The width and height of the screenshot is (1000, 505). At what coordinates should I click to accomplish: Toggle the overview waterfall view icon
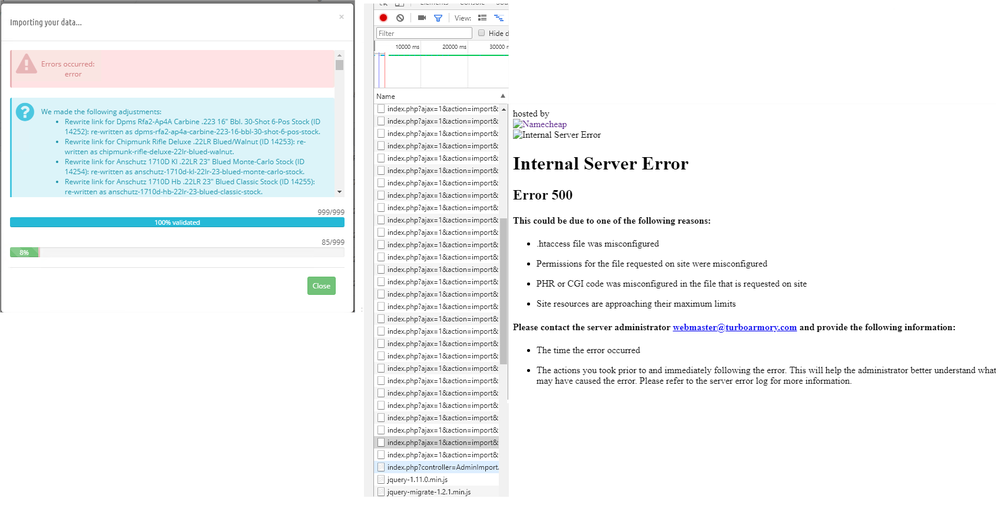point(499,18)
